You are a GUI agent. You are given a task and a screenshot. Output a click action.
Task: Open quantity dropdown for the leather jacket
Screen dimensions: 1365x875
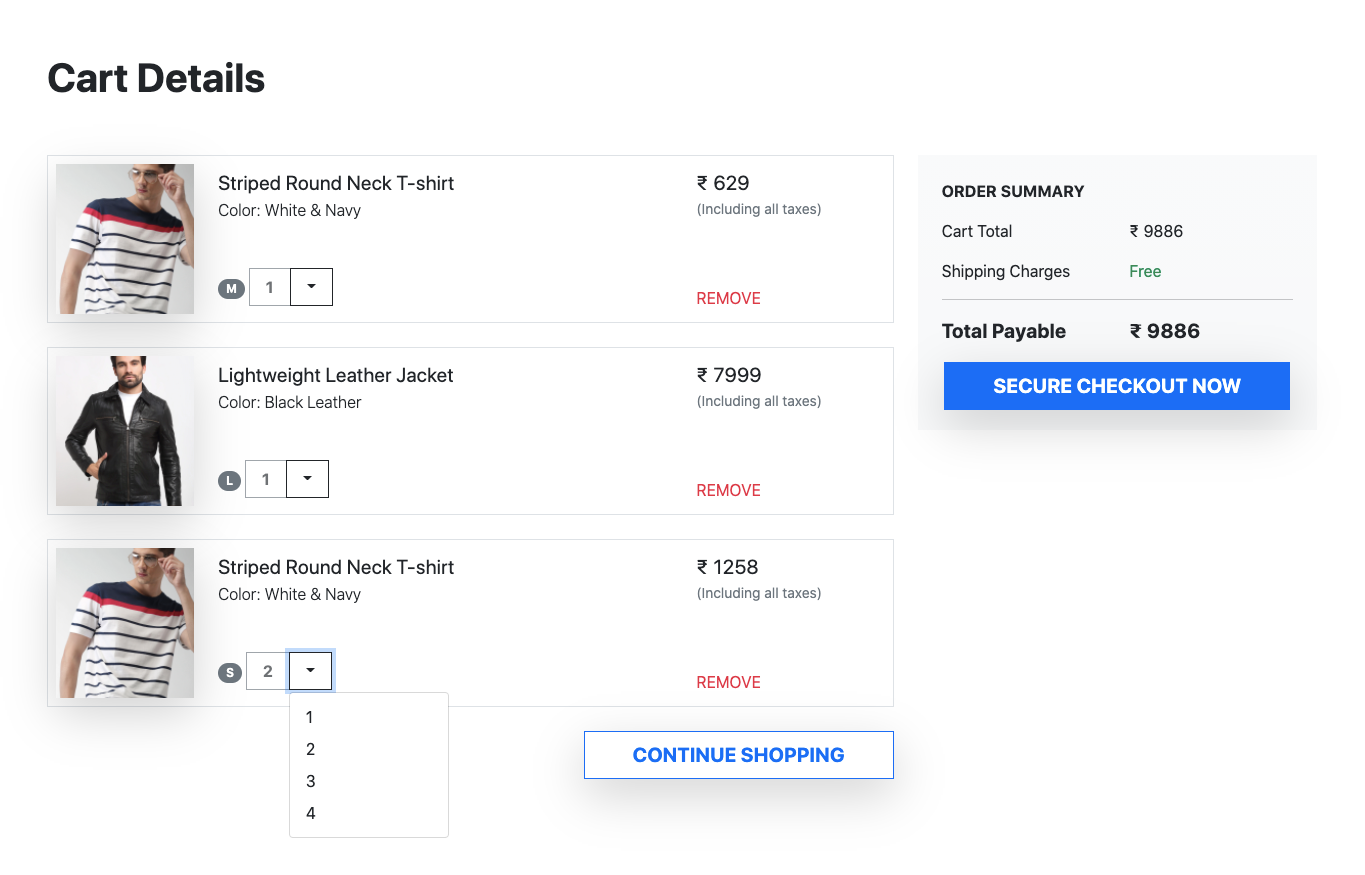point(307,478)
